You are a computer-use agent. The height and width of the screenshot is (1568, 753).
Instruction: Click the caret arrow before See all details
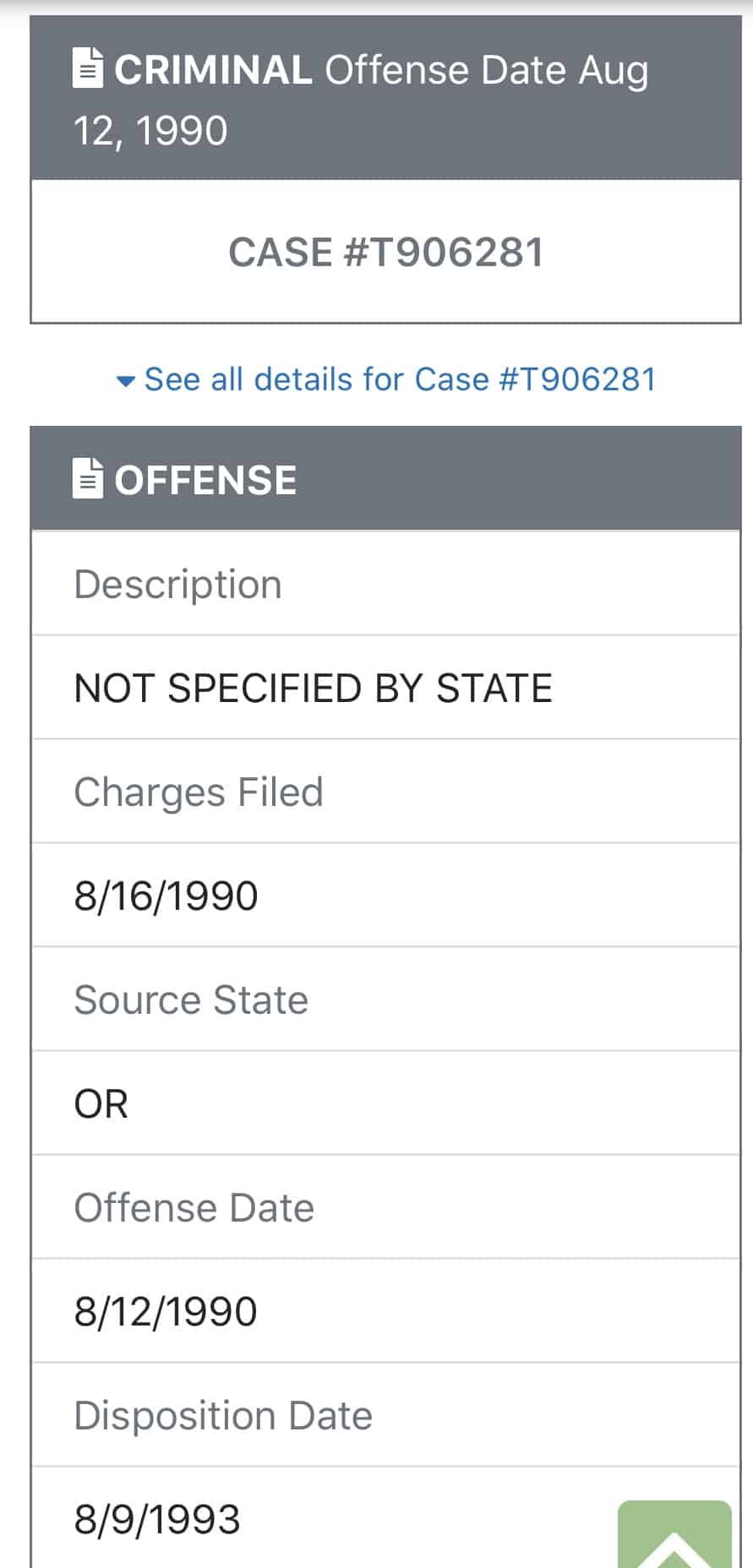125,381
